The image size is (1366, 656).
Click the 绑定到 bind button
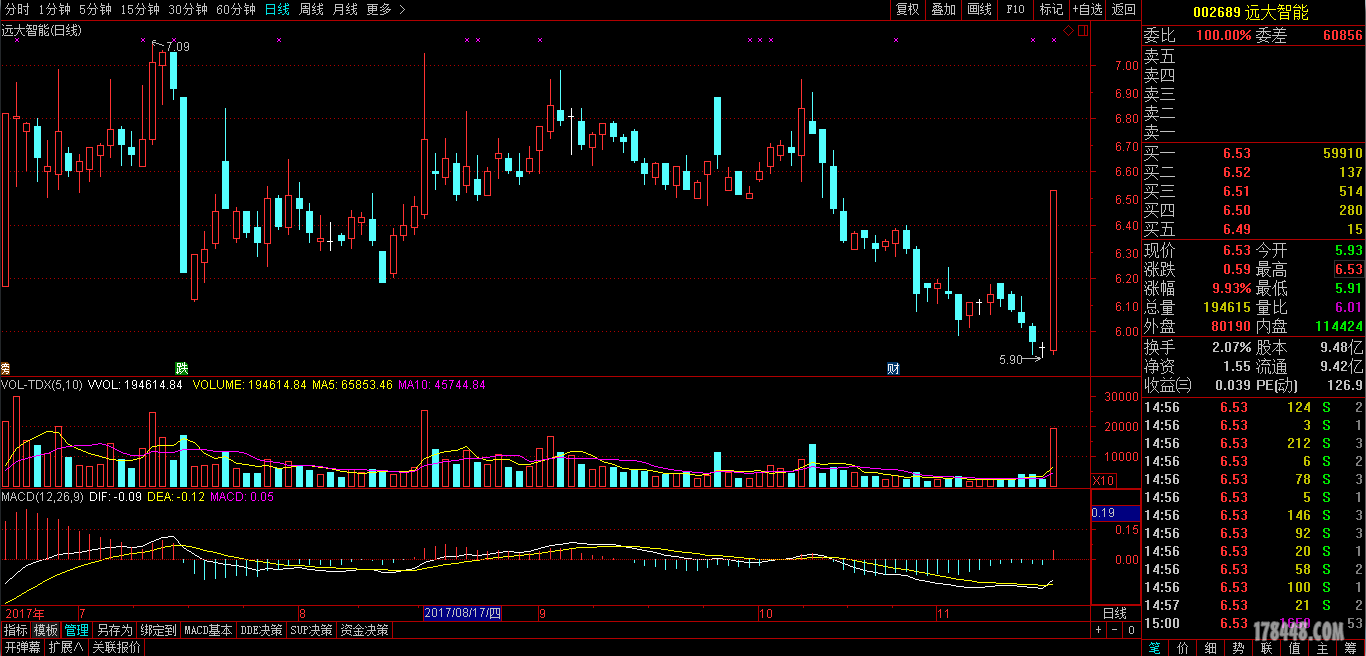point(158,630)
